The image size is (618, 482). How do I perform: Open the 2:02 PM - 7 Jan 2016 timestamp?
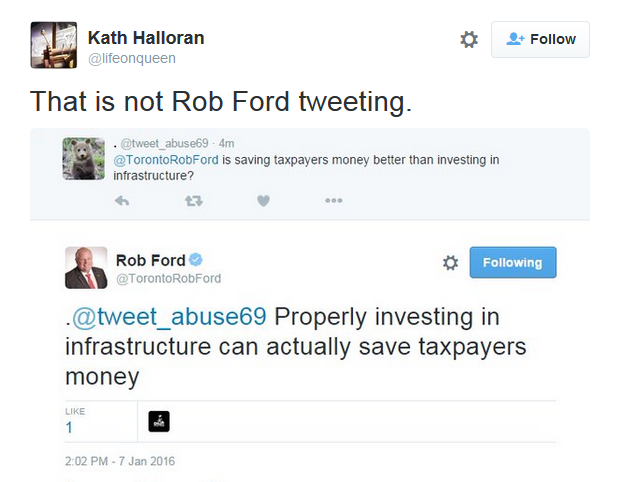[120, 461]
